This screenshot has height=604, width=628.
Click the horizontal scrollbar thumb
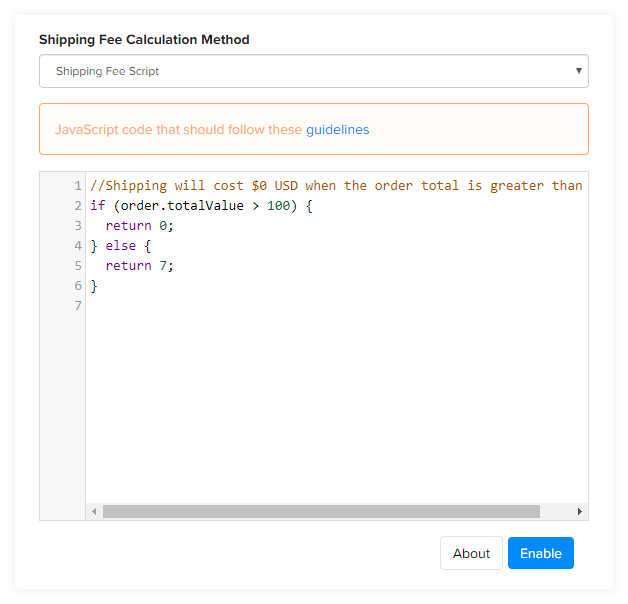pyautogui.click(x=321, y=511)
